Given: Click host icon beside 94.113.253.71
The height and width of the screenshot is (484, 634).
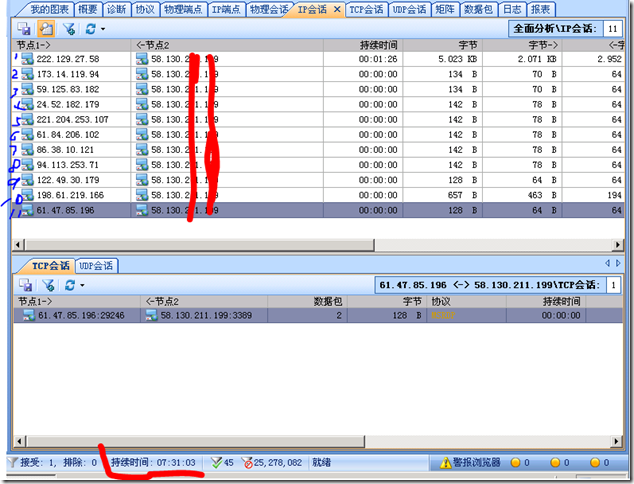Looking at the screenshot, I should pos(27,165).
